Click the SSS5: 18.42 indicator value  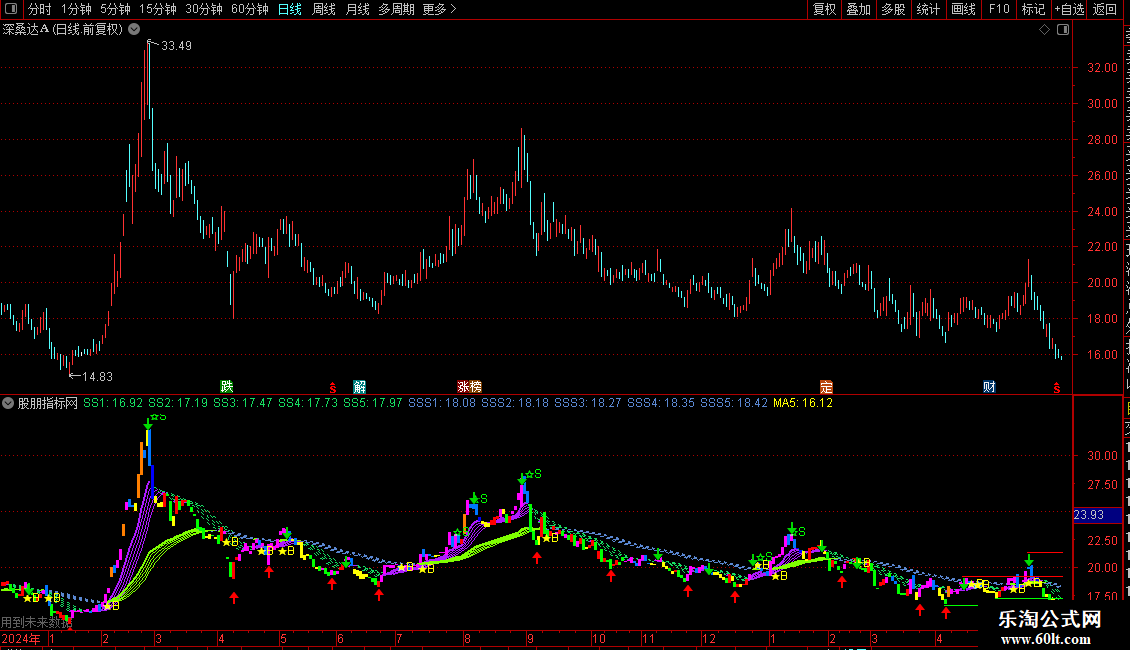coord(734,403)
